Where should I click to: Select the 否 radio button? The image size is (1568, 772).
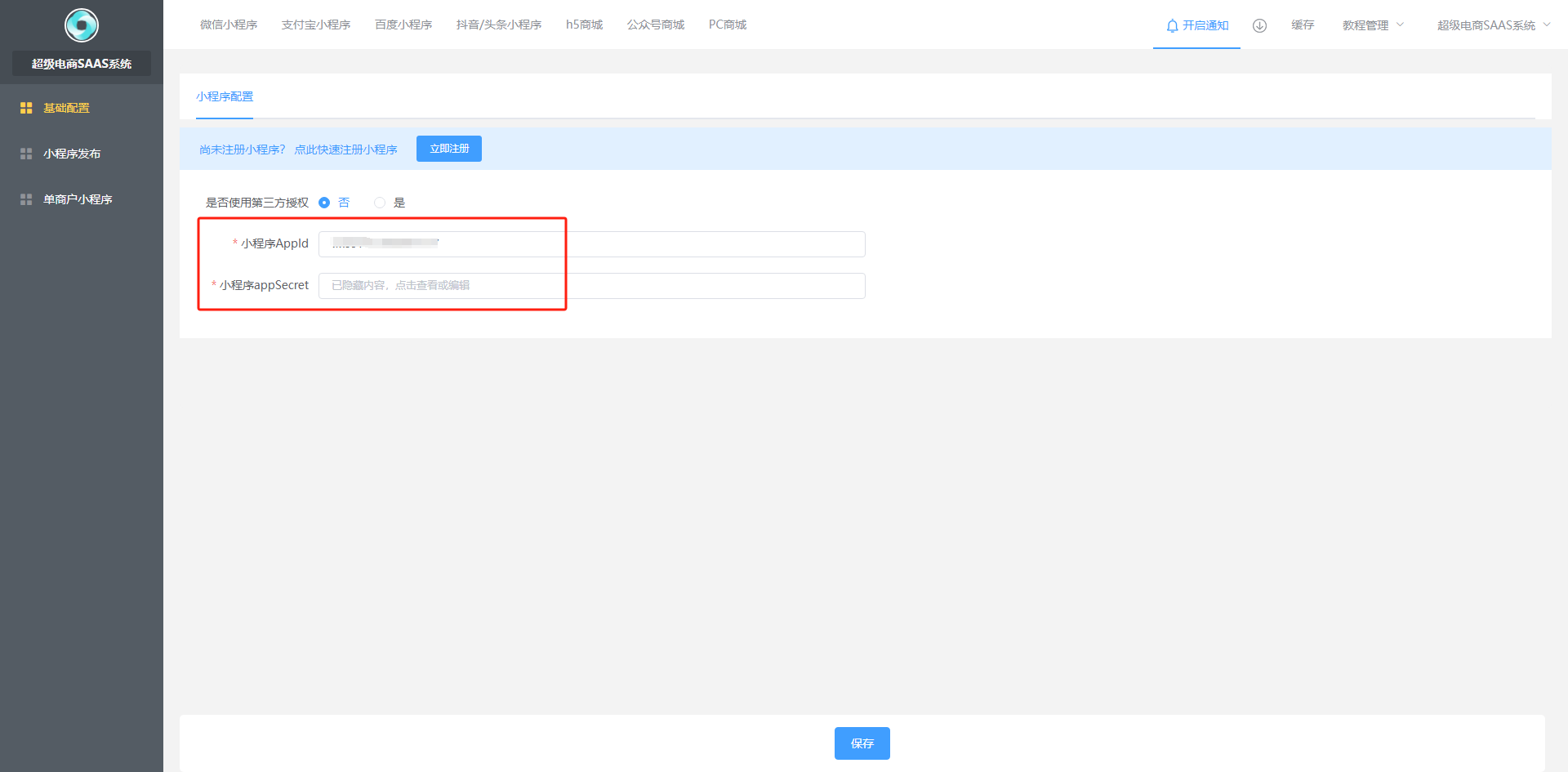(x=324, y=203)
